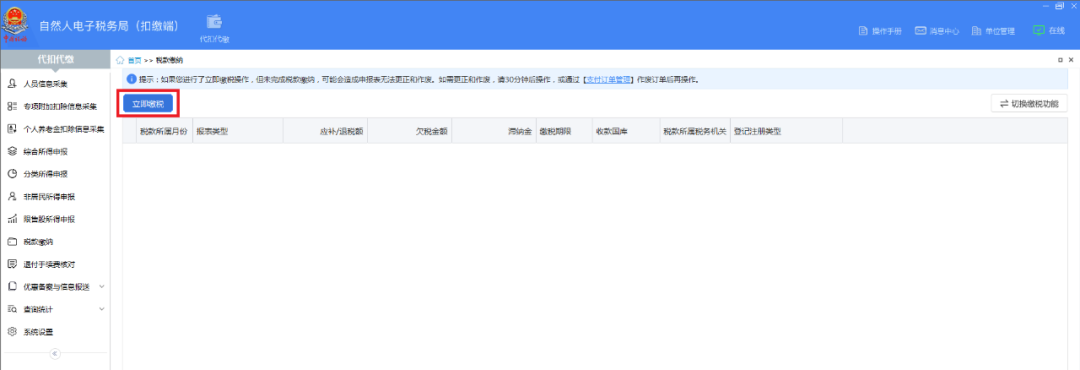Click the 登记注册类型 column header
This screenshot has height=370, width=1080.
coord(787,131)
